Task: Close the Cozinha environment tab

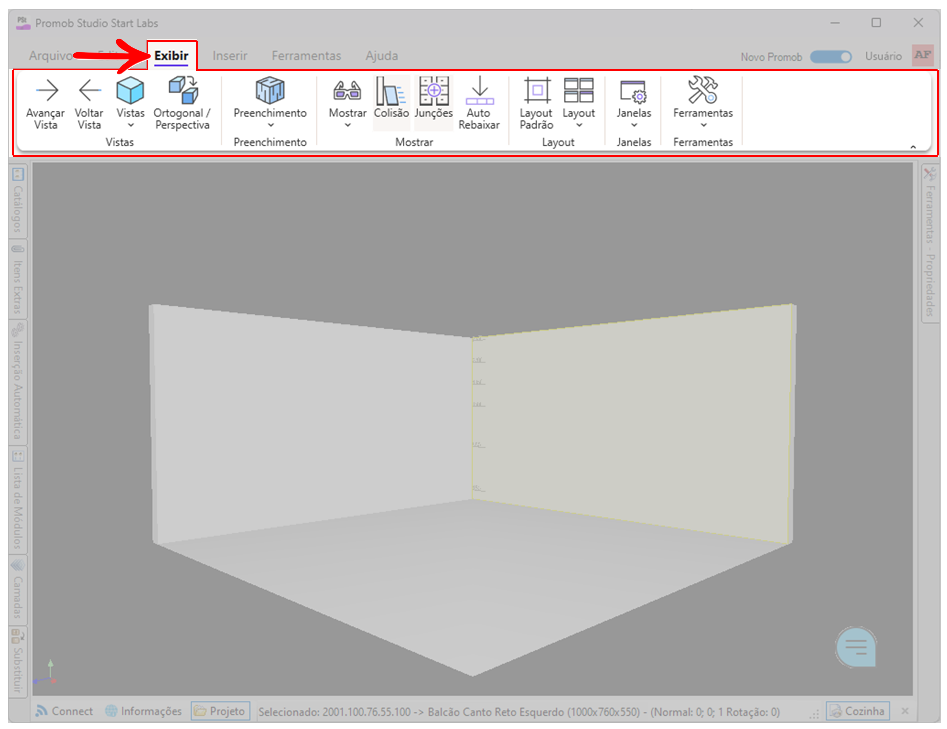Action: (x=905, y=711)
